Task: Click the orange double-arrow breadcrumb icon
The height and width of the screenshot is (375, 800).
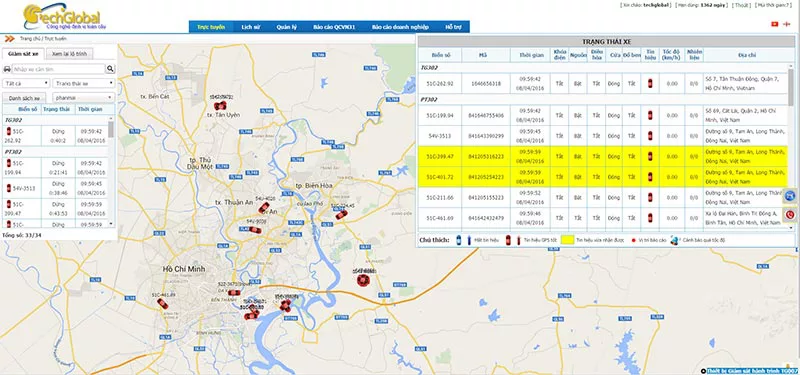Action: 9,38
